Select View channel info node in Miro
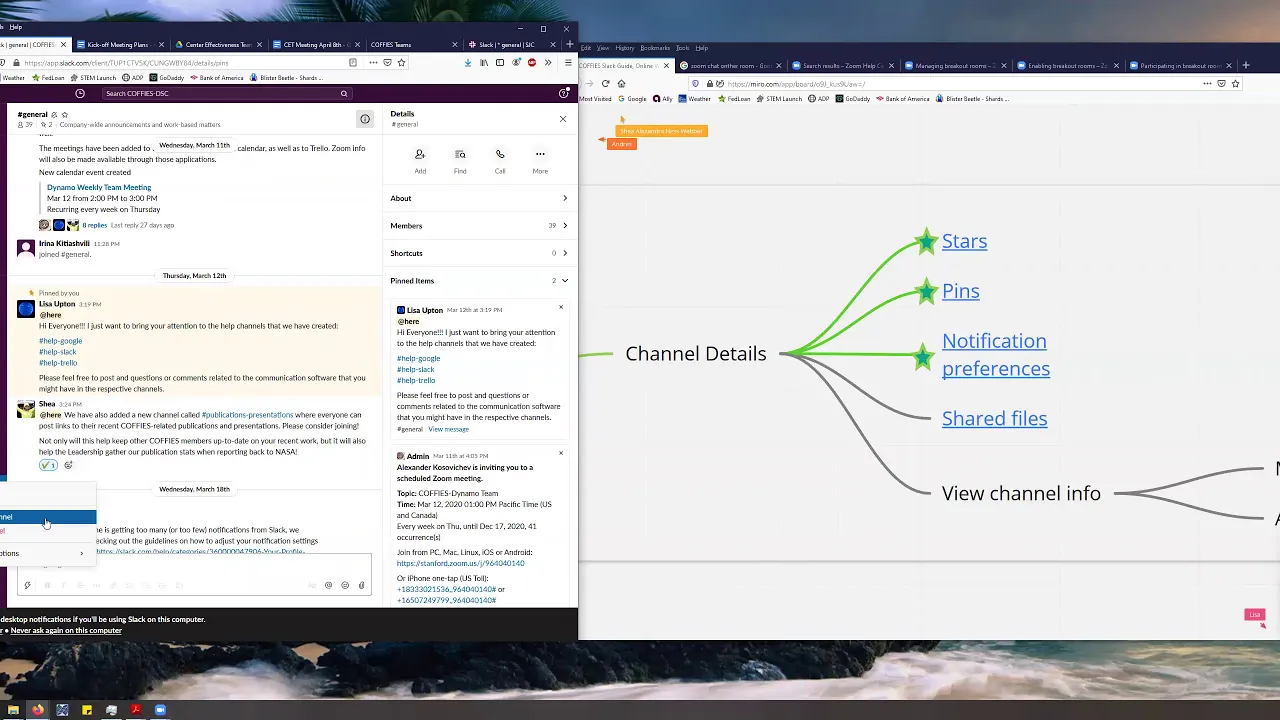Viewport: 1280px width, 720px height. 1021,493
